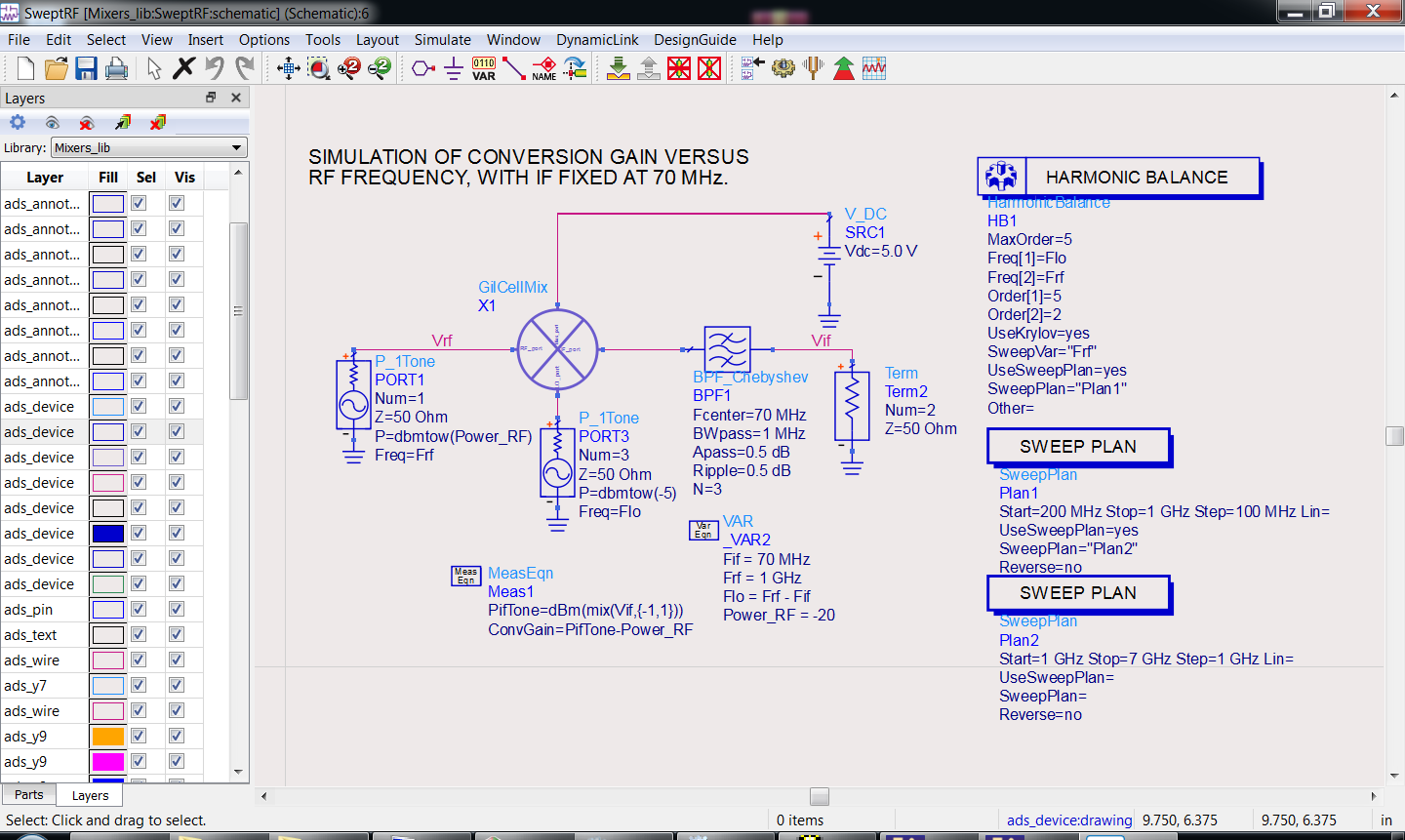The width and height of the screenshot is (1405, 840).
Task: Delete selection with the black X icon
Action: tap(183, 68)
